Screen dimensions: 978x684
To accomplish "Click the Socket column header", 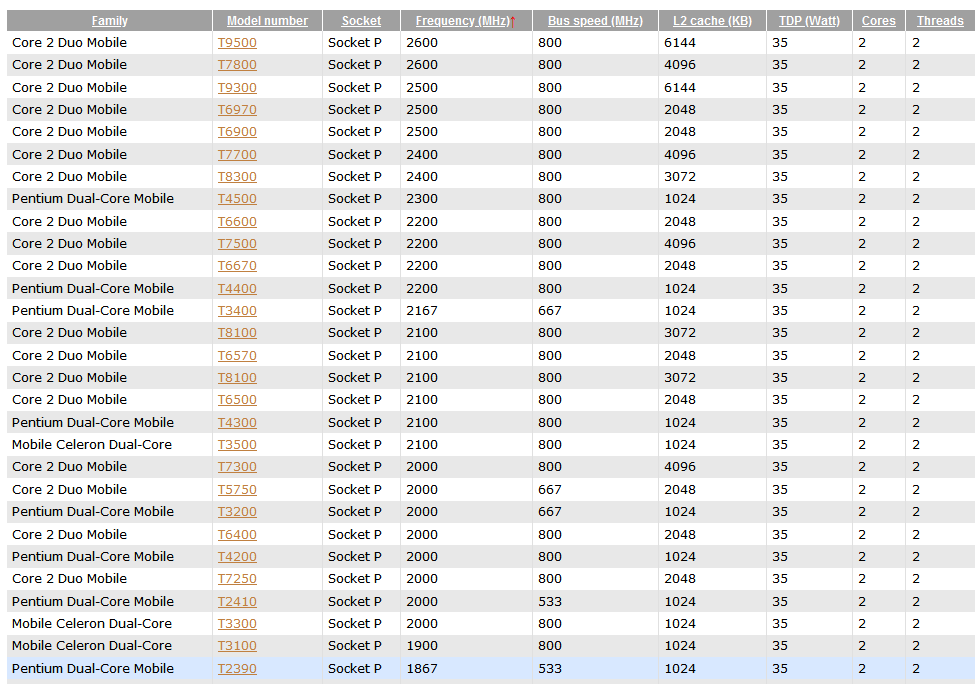I will point(361,21).
